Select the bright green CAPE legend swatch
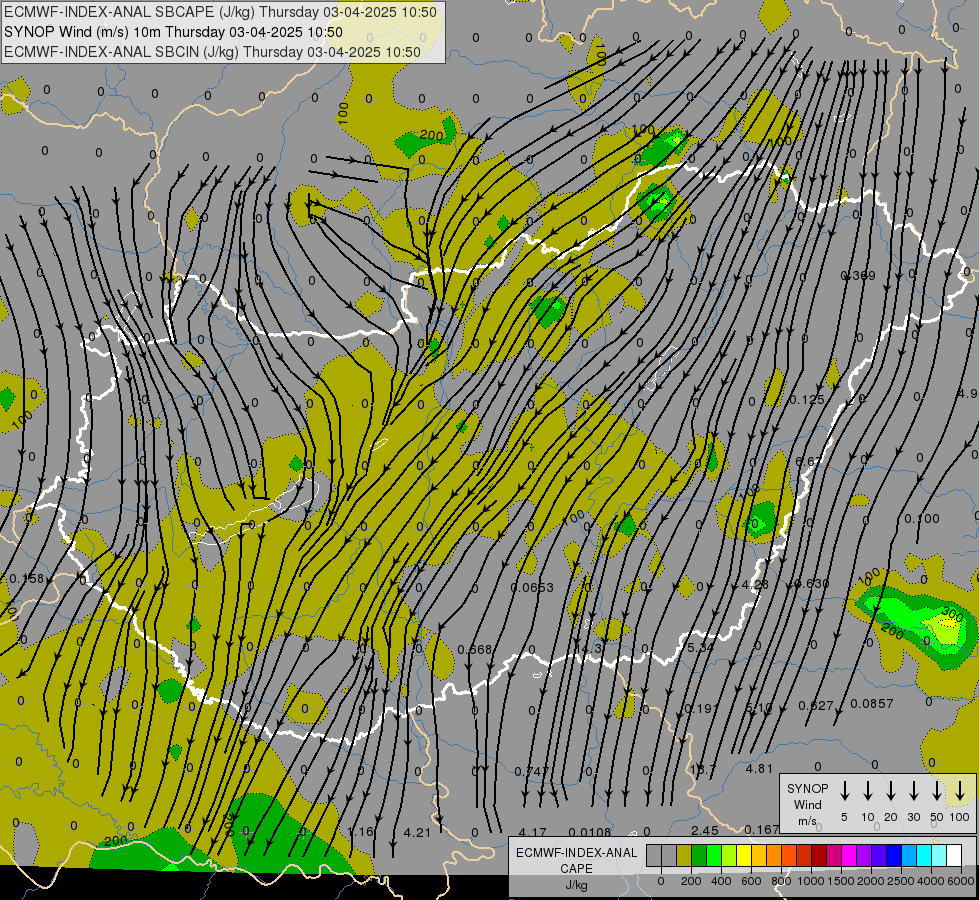The width and height of the screenshot is (979, 900). pos(714,856)
